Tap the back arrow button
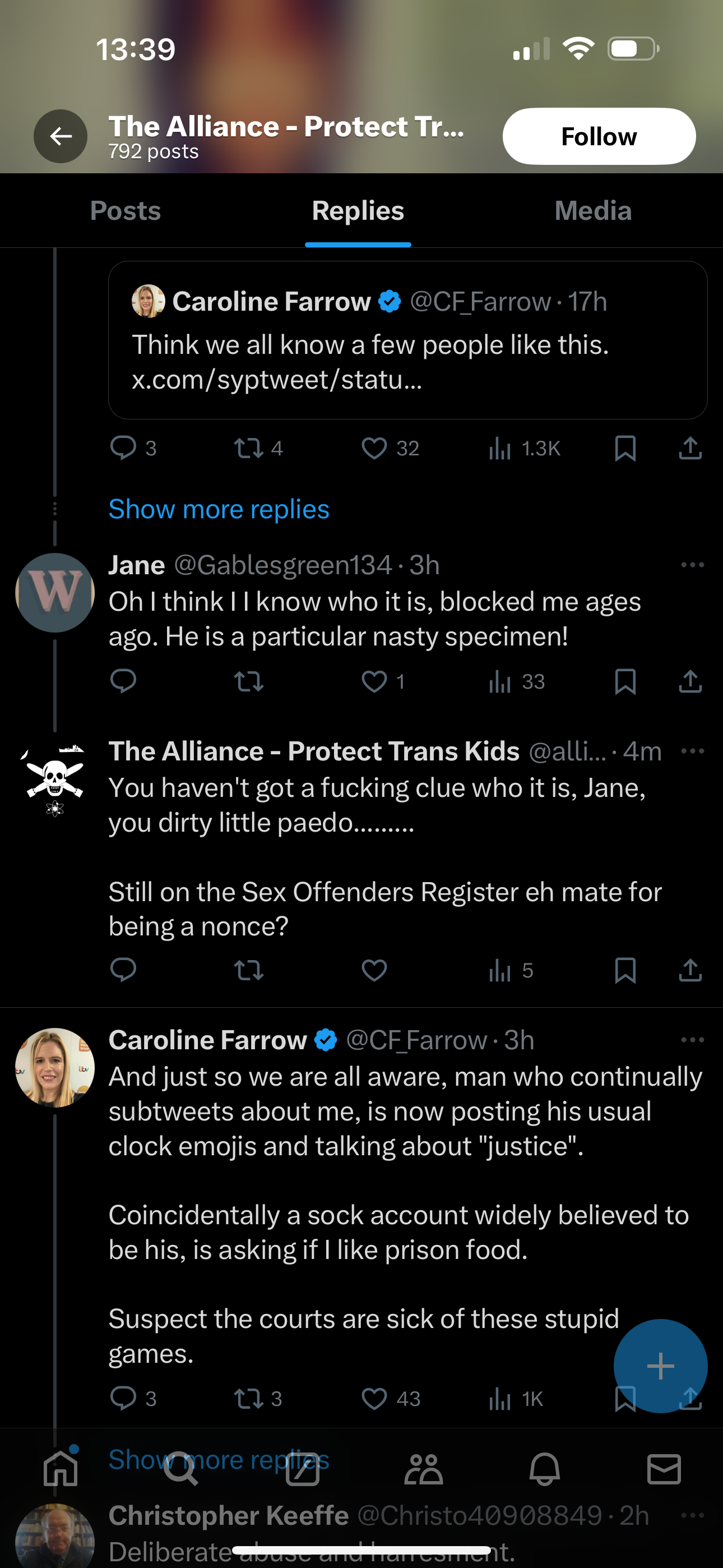The image size is (723, 1568). pyautogui.click(x=61, y=136)
